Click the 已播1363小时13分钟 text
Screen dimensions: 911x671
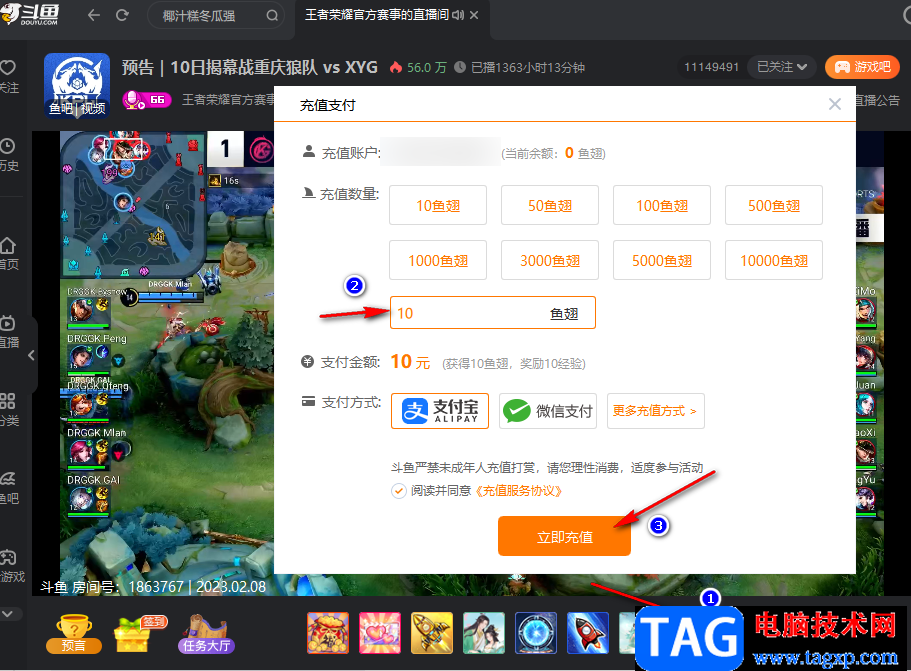tap(528, 67)
